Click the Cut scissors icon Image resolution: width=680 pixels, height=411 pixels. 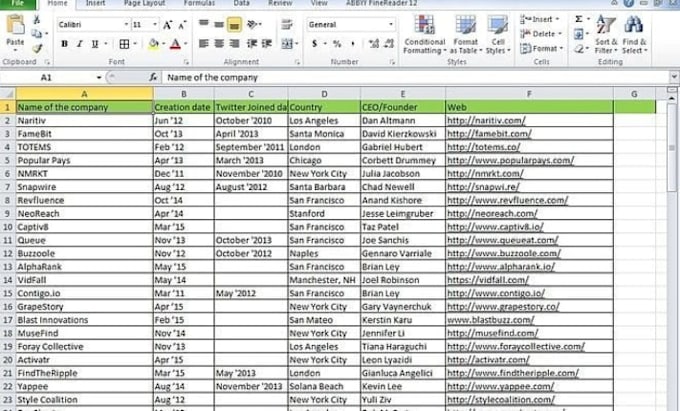point(37,20)
